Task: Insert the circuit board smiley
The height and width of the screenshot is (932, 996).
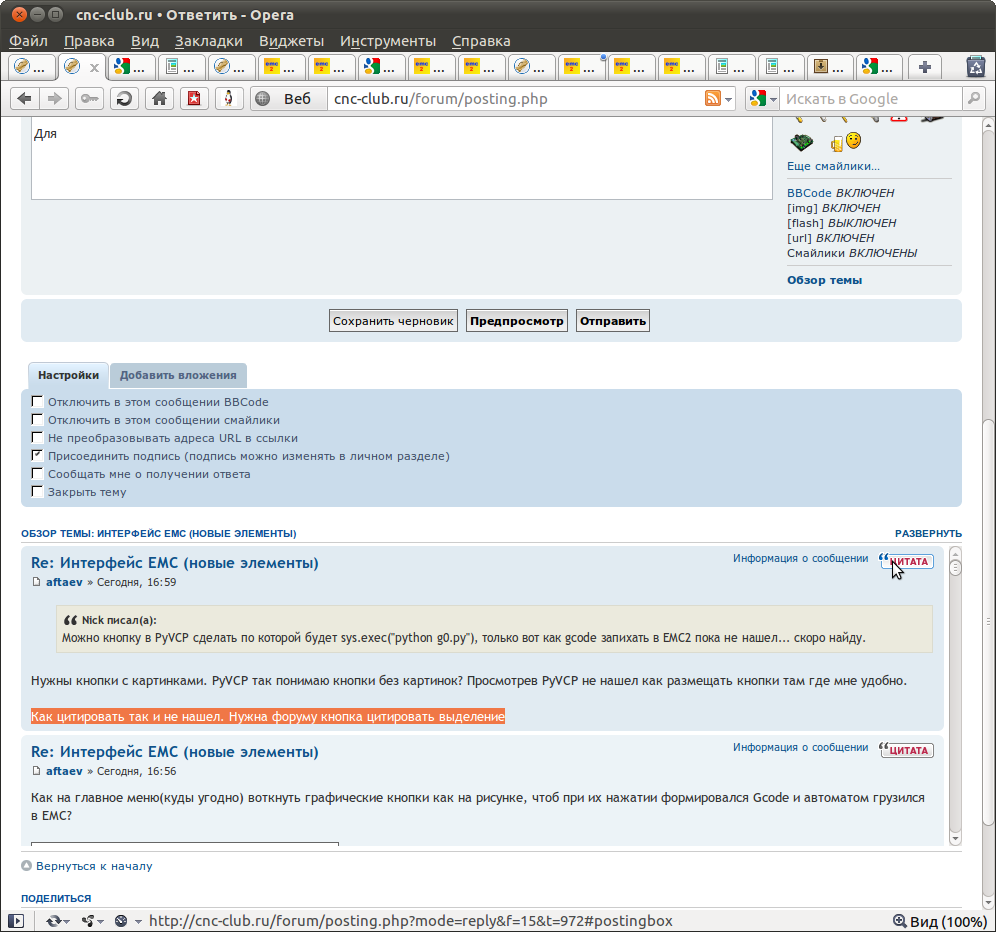Action: click(x=802, y=142)
